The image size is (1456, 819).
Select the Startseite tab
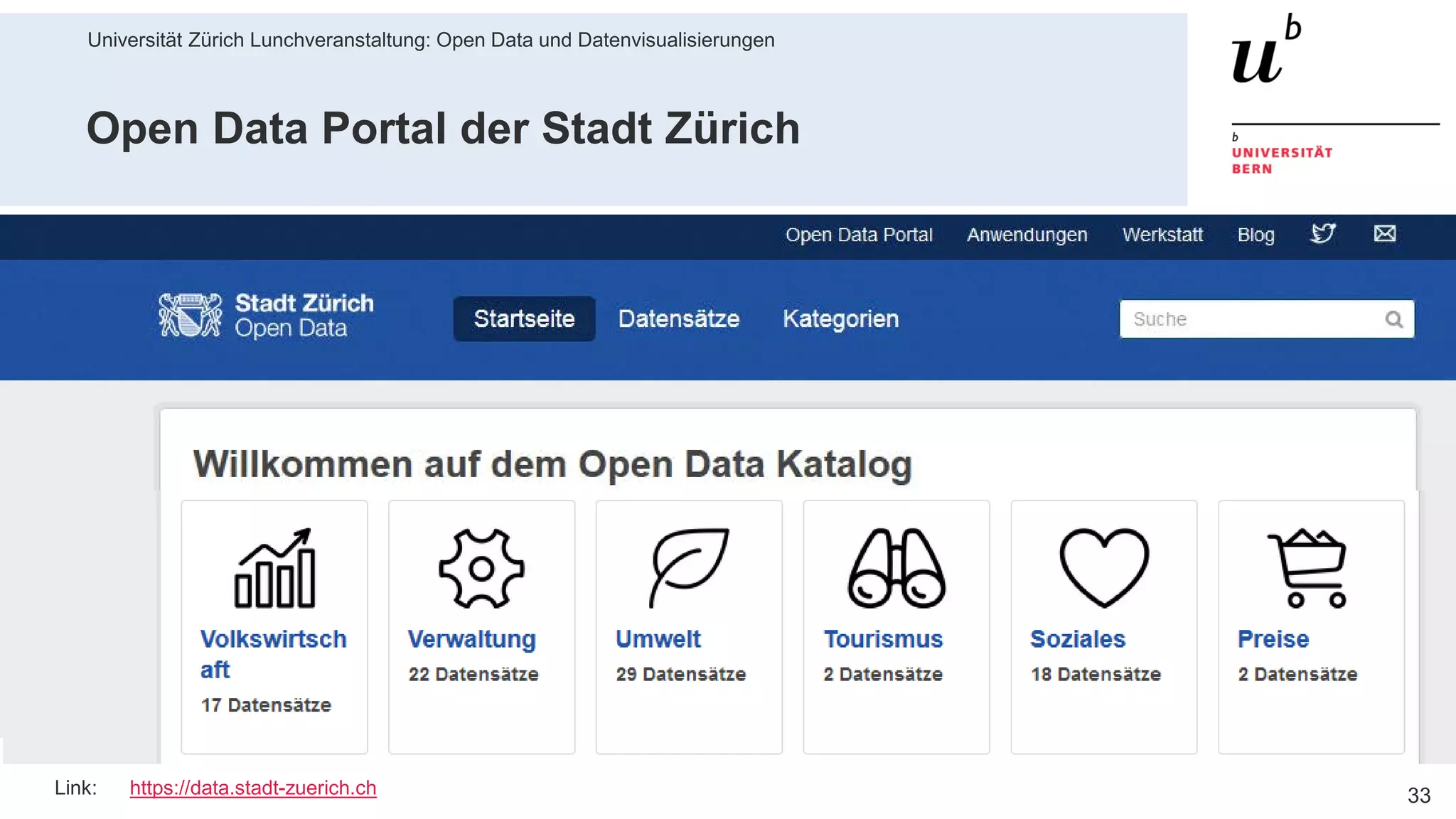(x=524, y=318)
